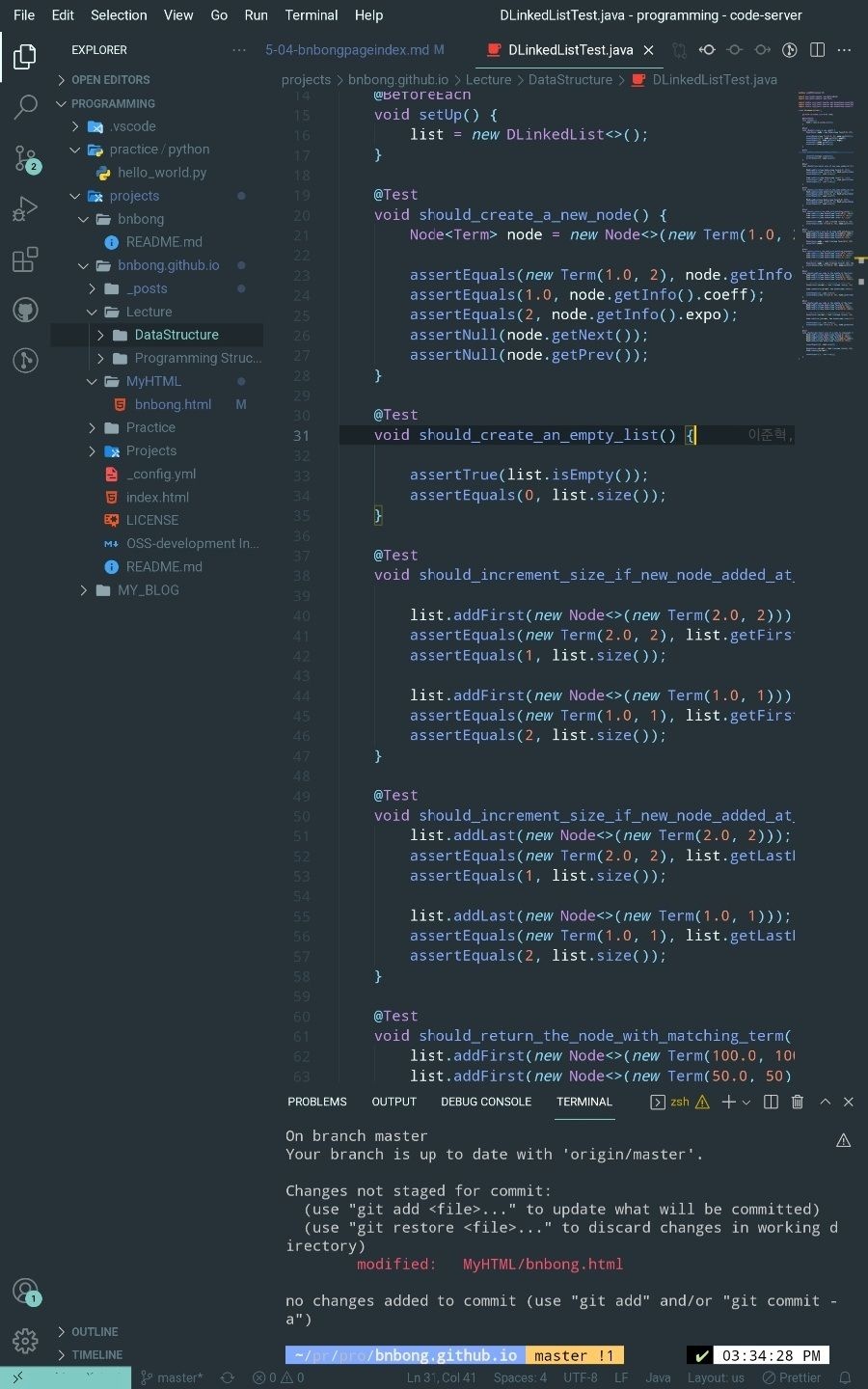Add a new terminal with plus icon
This screenshot has height=1389, width=868.
(x=729, y=1102)
